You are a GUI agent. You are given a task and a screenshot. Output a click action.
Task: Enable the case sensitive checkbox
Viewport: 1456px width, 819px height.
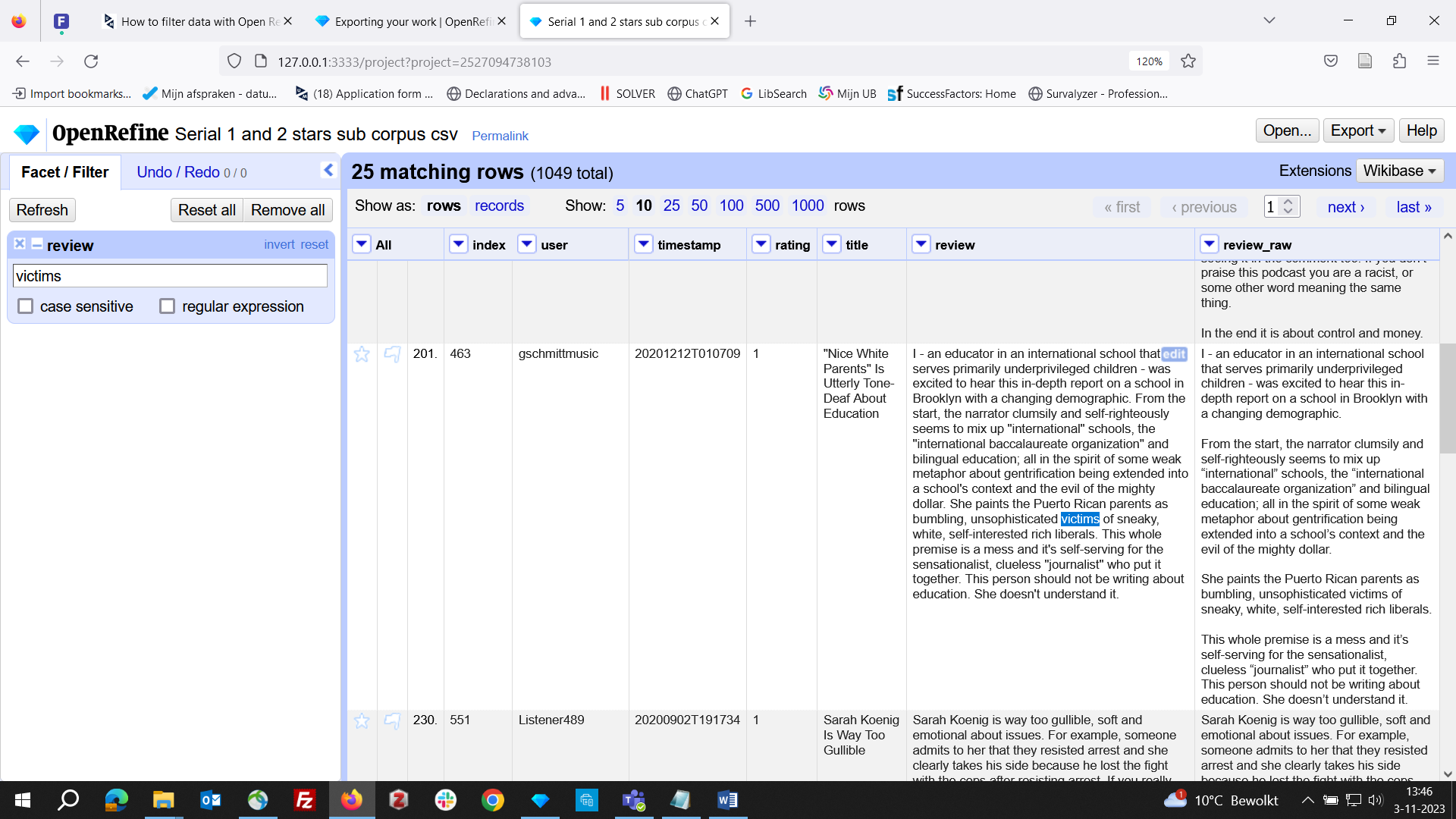26,306
